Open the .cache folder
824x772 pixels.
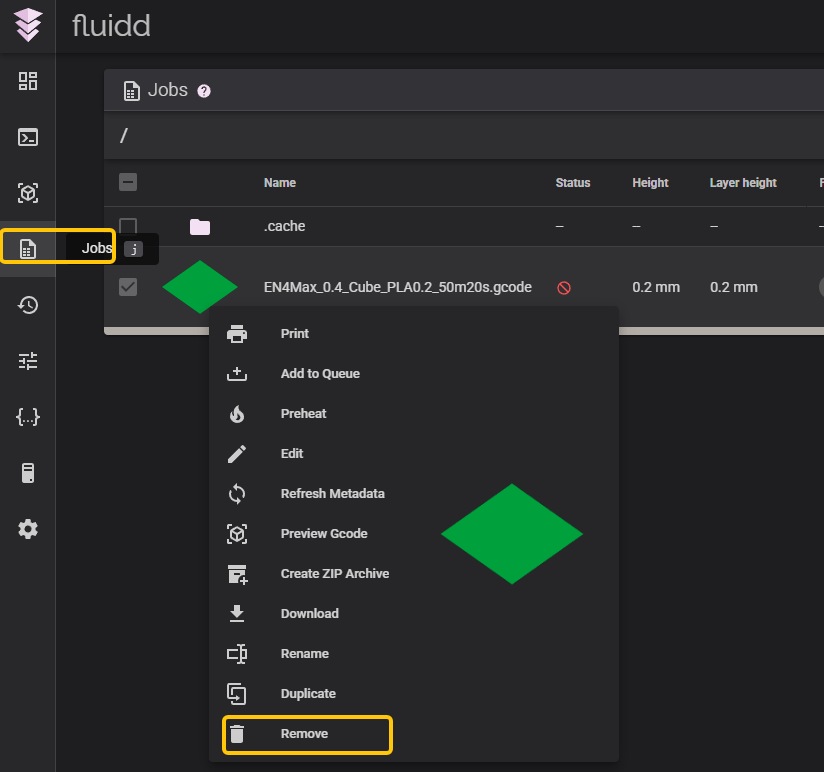coord(285,227)
